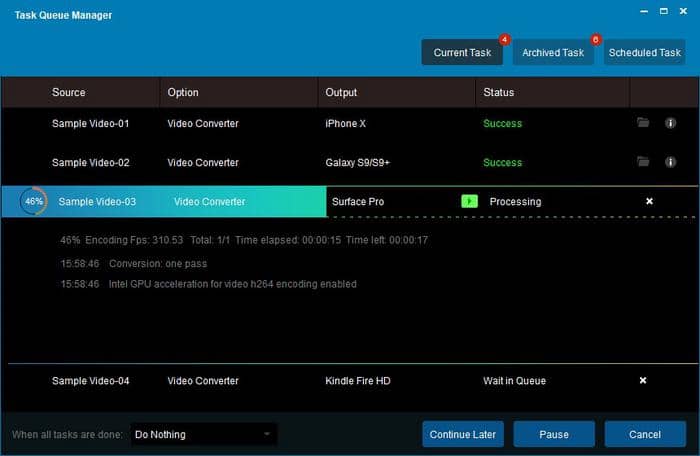Screen dimensions: 700x456
Task: Cancel the task queue
Action: pyautogui.click(x=645, y=434)
